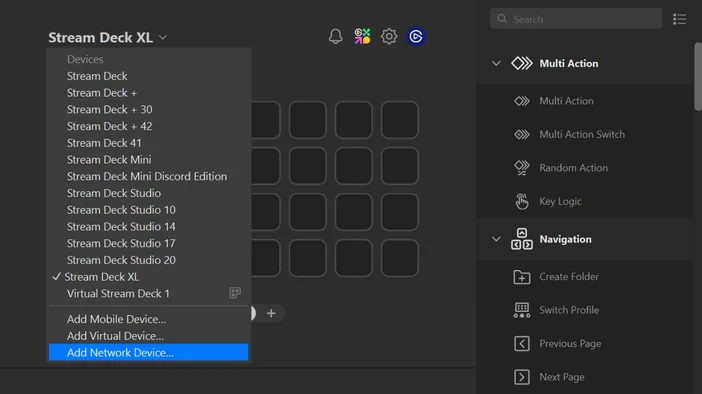Select Stream Deck 41 device
702x394 pixels.
(x=148, y=143)
